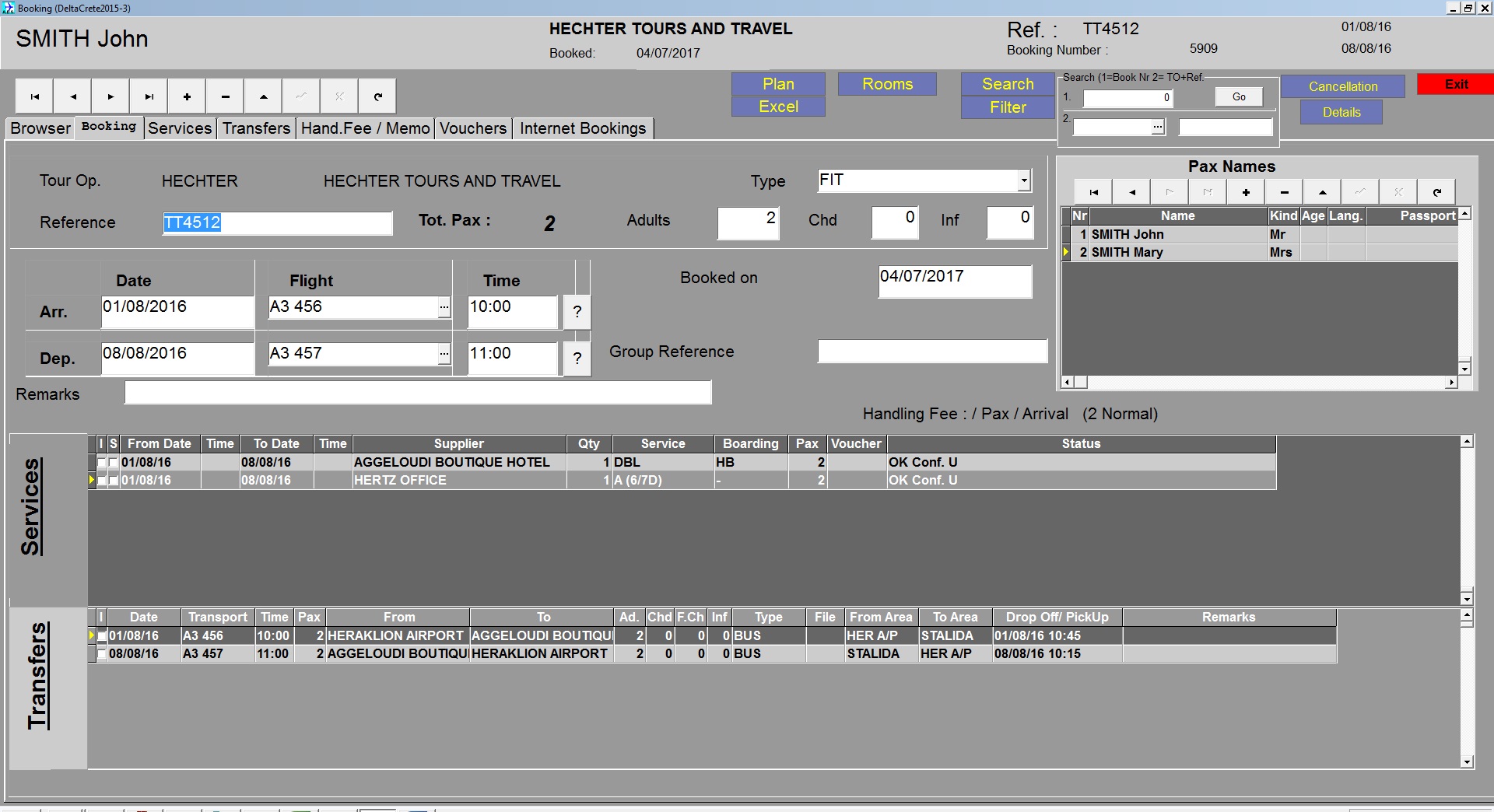Go to previous passenger in Pax Names
This screenshot has height=812, width=1494.
[x=1132, y=192]
